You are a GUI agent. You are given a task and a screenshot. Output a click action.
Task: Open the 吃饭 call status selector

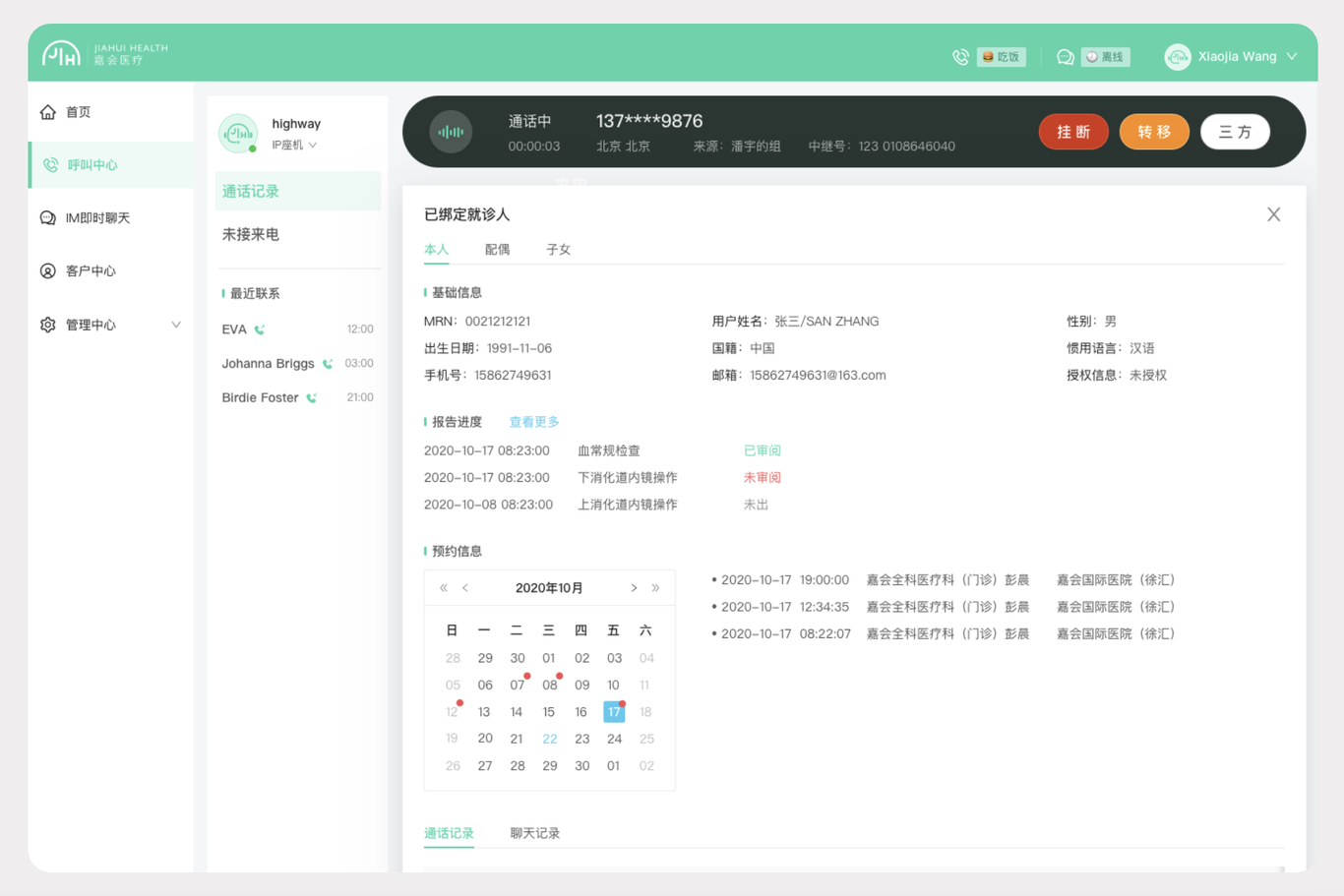point(1002,57)
